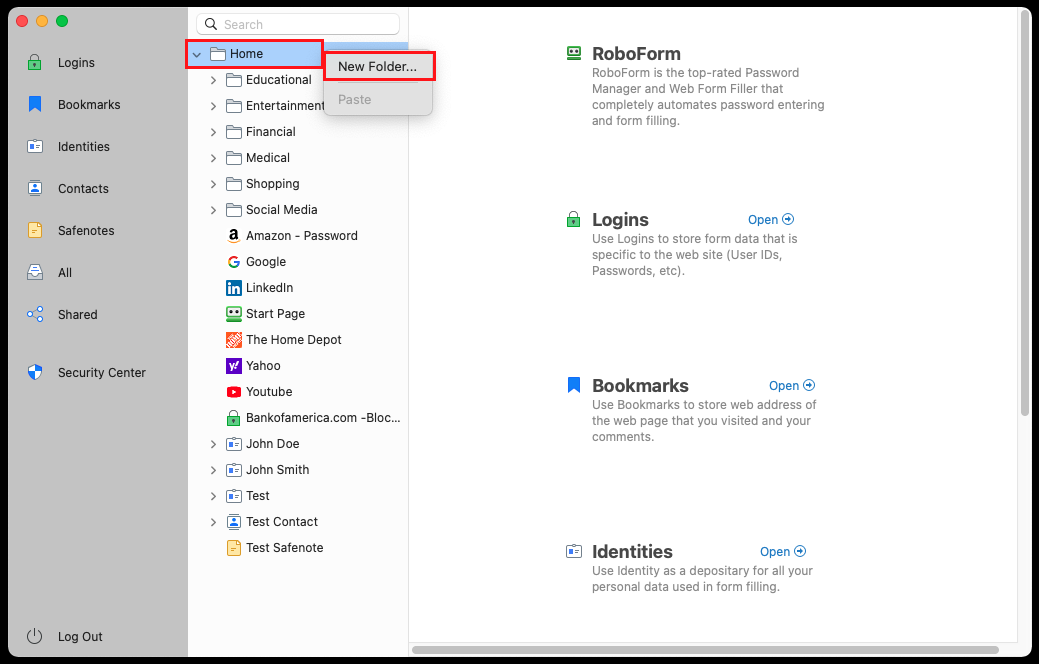Click the Start Page entry label
The width and height of the screenshot is (1039, 664).
click(275, 313)
